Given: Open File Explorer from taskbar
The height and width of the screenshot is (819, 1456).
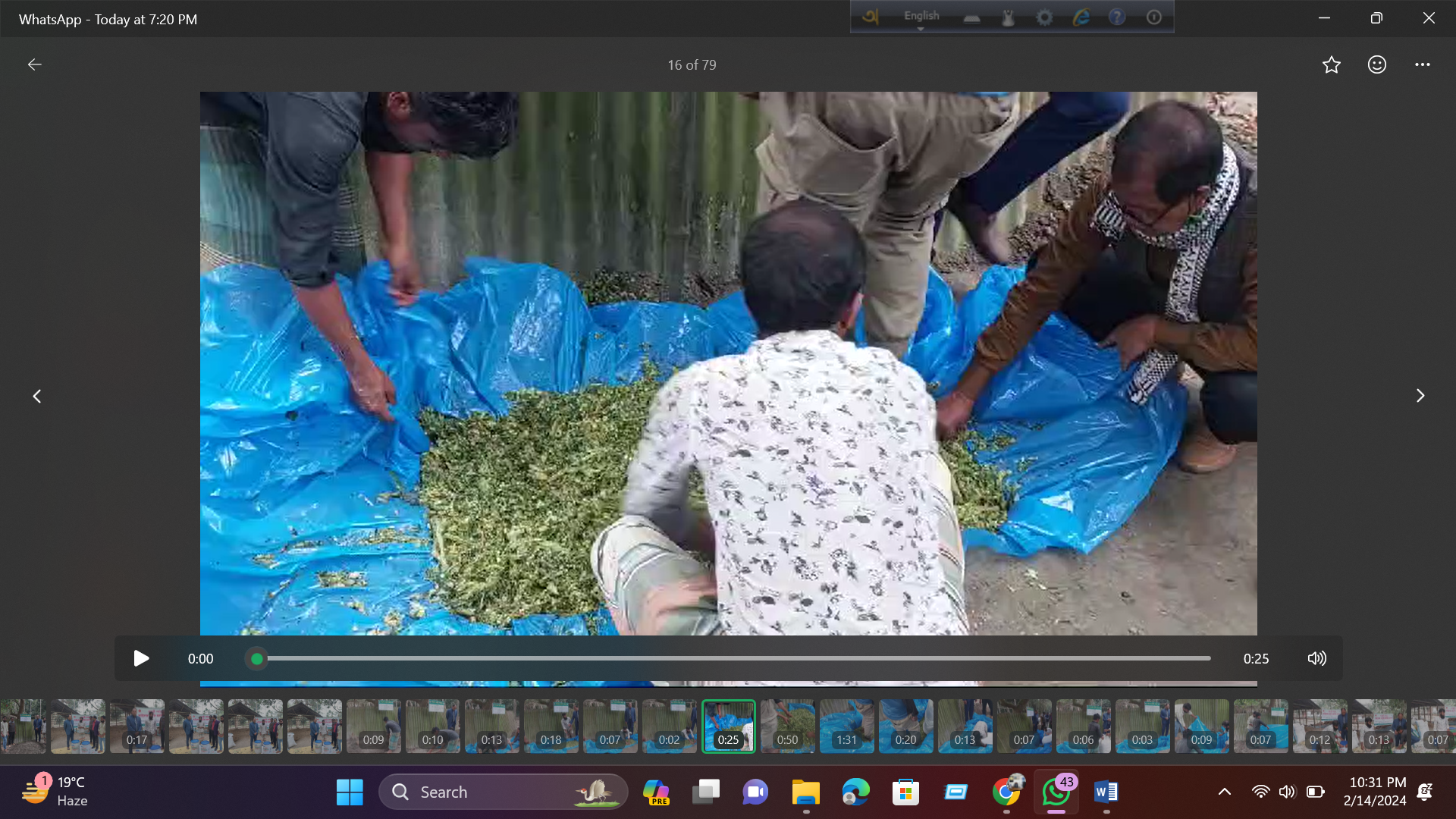Looking at the screenshot, I should click(805, 792).
